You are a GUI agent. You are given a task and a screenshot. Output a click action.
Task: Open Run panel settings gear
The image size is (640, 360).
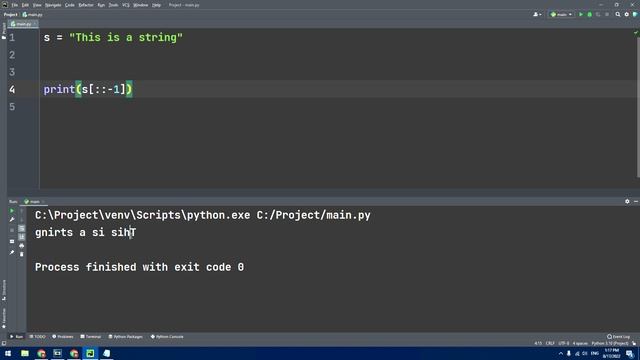point(627,201)
